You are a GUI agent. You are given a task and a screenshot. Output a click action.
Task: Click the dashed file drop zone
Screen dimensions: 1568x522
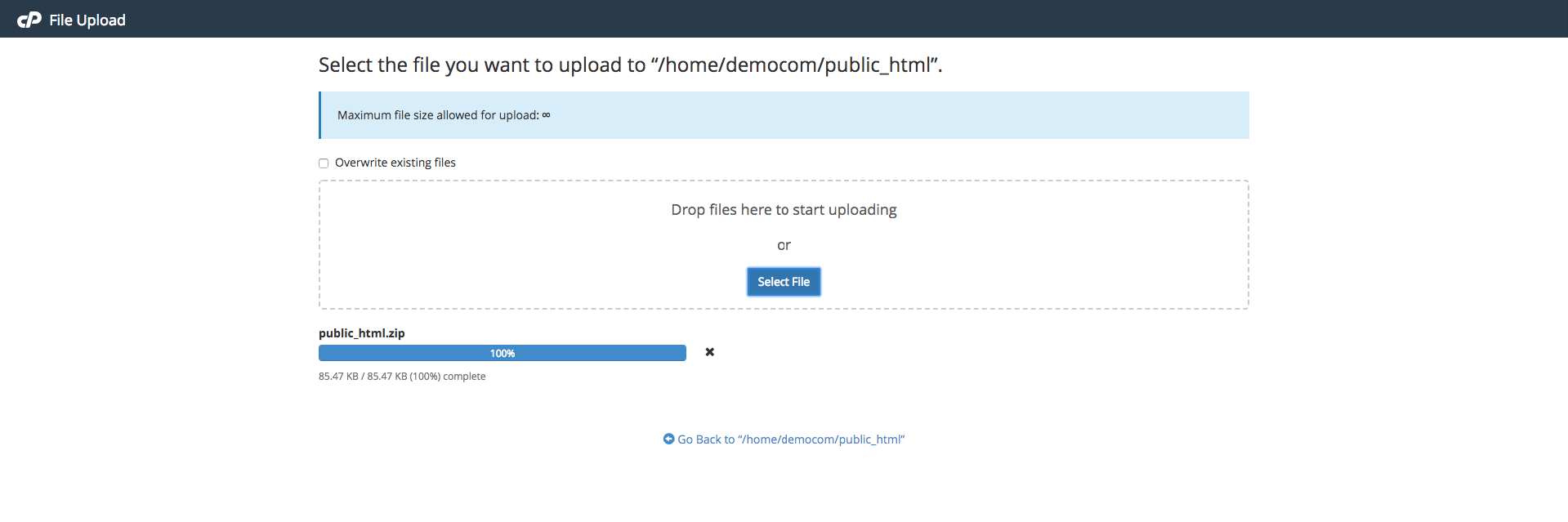pyautogui.click(x=784, y=244)
